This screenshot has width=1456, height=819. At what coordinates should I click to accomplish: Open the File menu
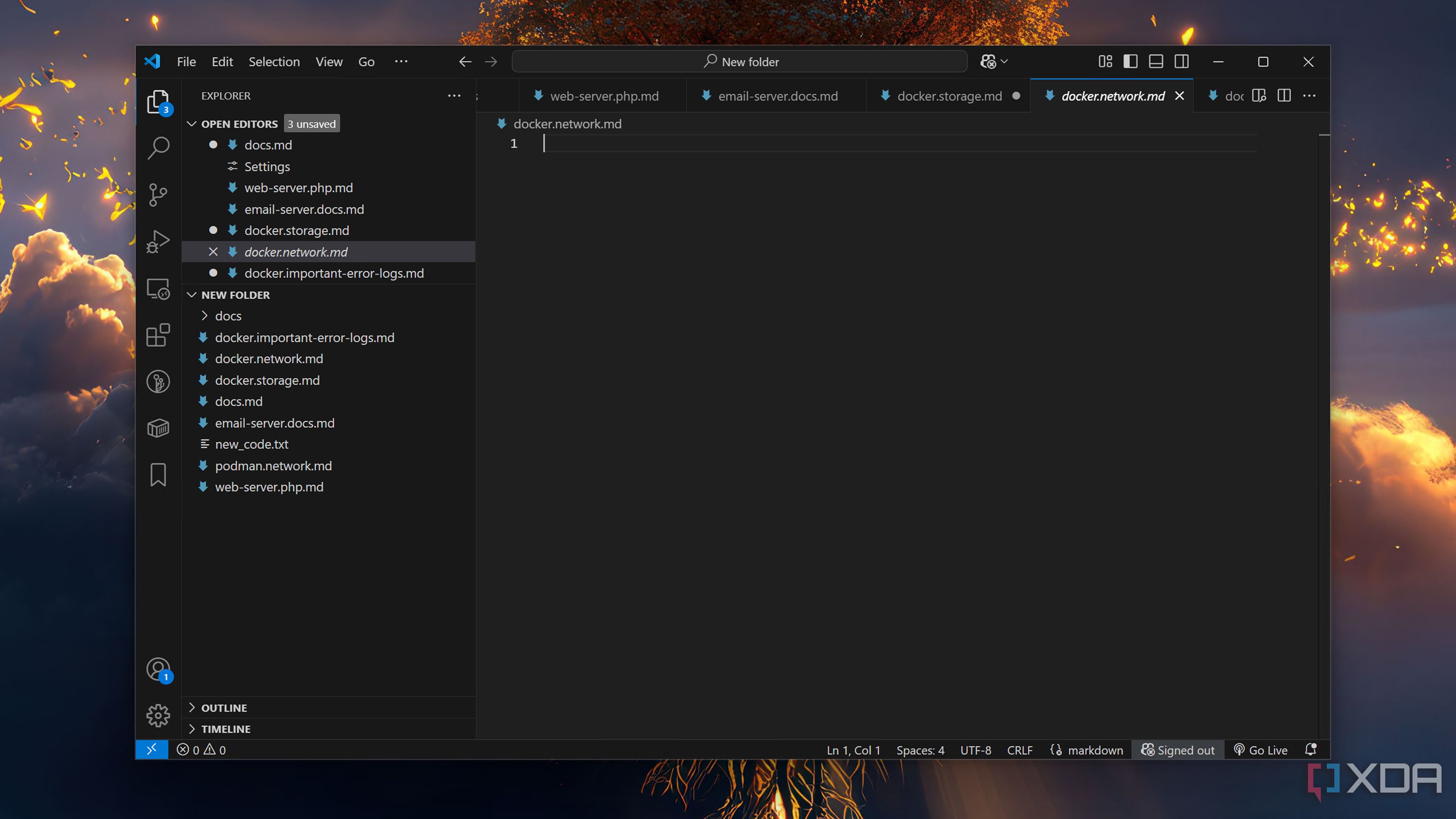[x=186, y=61]
